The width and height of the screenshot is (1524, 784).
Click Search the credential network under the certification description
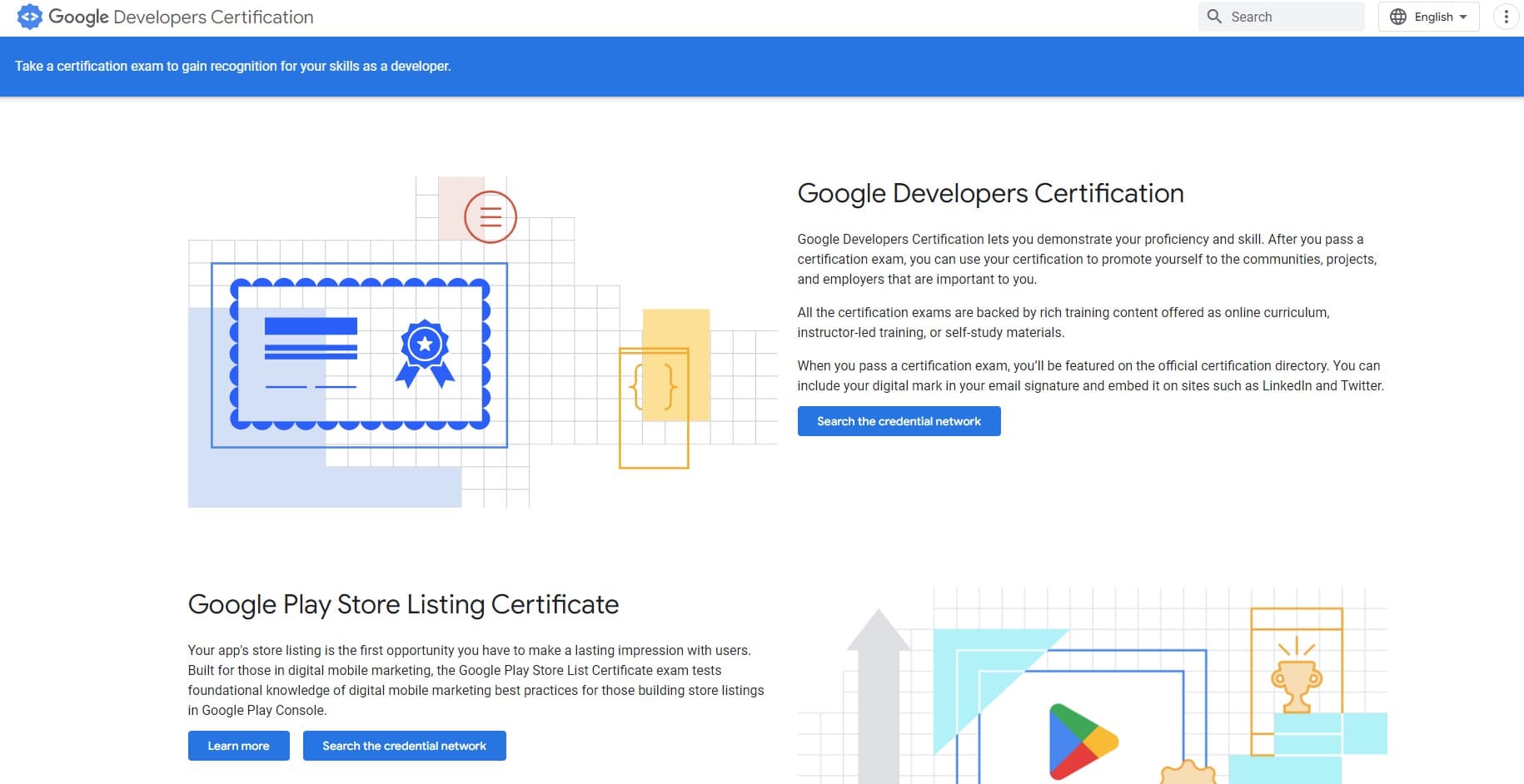click(x=899, y=420)
